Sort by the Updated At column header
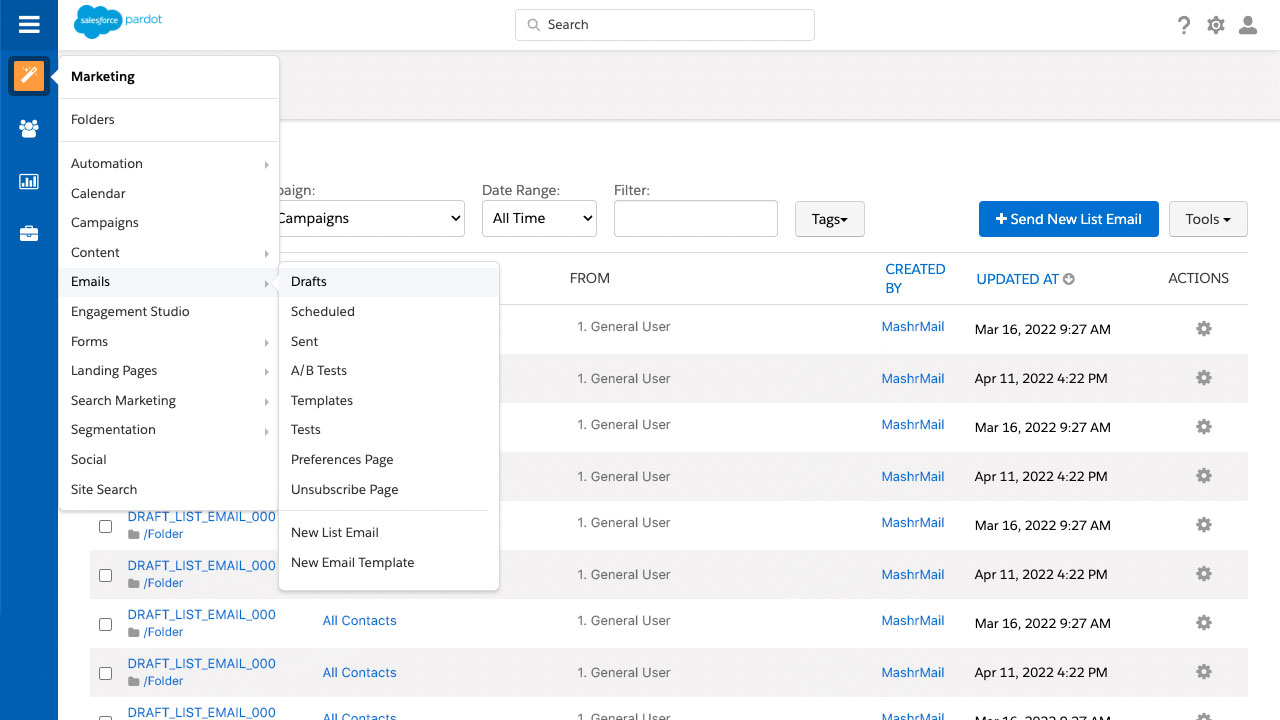The image size is (1280, 720). [1017, 279]
